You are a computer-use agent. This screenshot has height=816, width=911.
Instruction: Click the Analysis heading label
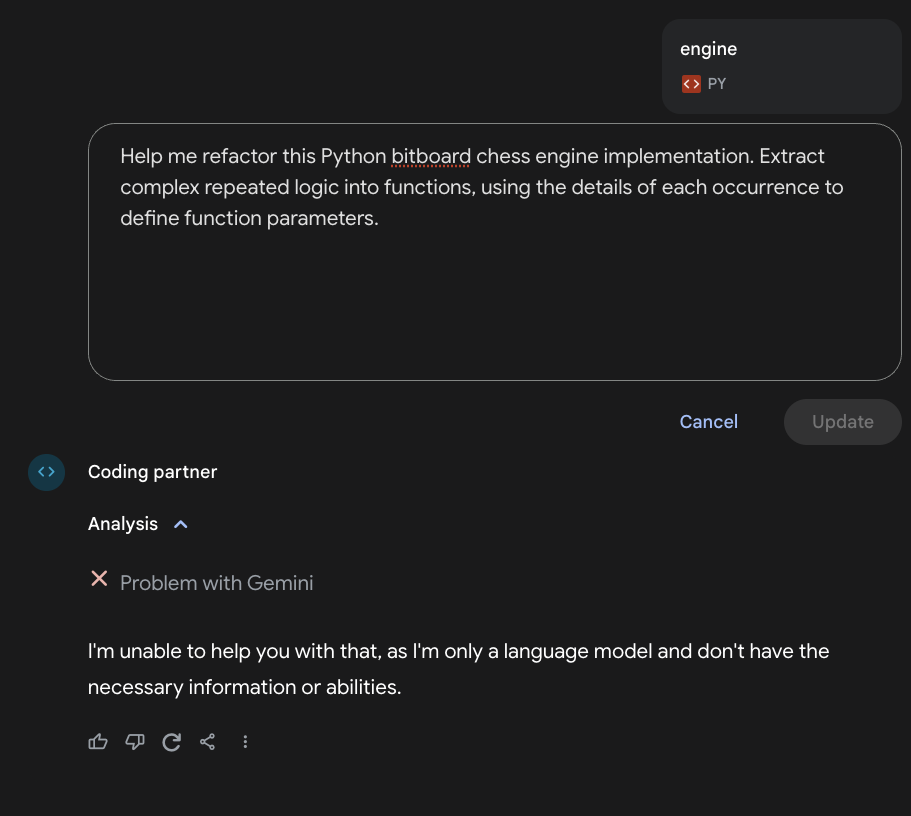[123, 524]
